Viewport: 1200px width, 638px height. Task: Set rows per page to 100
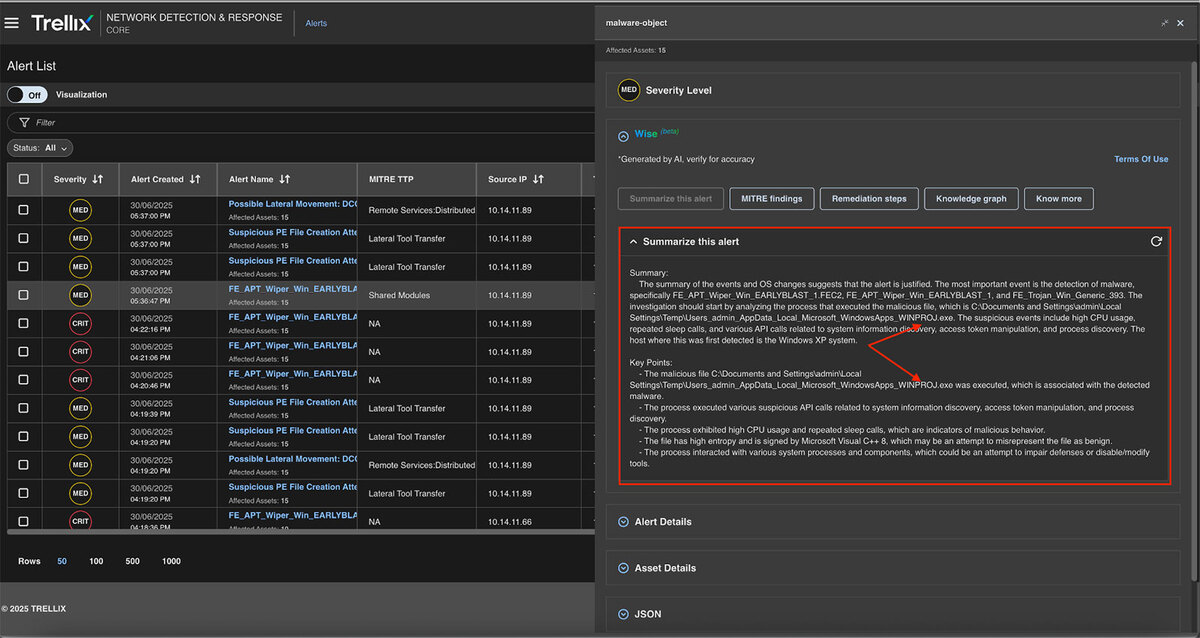coord(96,561)
